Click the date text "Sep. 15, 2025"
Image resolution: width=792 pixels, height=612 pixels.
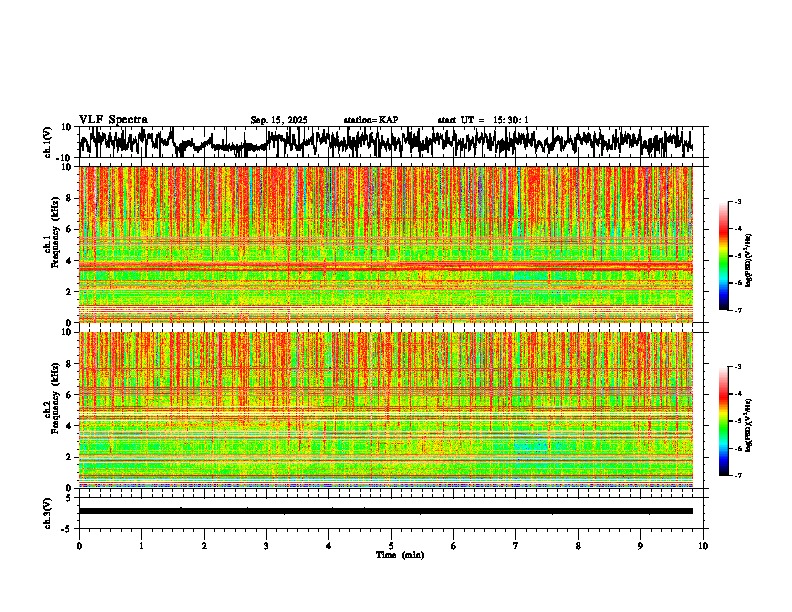279,120
